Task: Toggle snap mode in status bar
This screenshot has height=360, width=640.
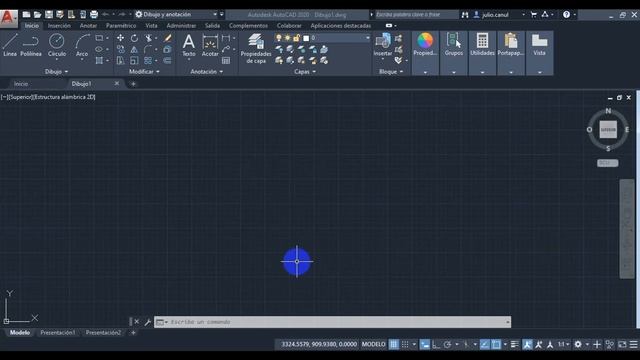Action: click(x=405, y=344)
